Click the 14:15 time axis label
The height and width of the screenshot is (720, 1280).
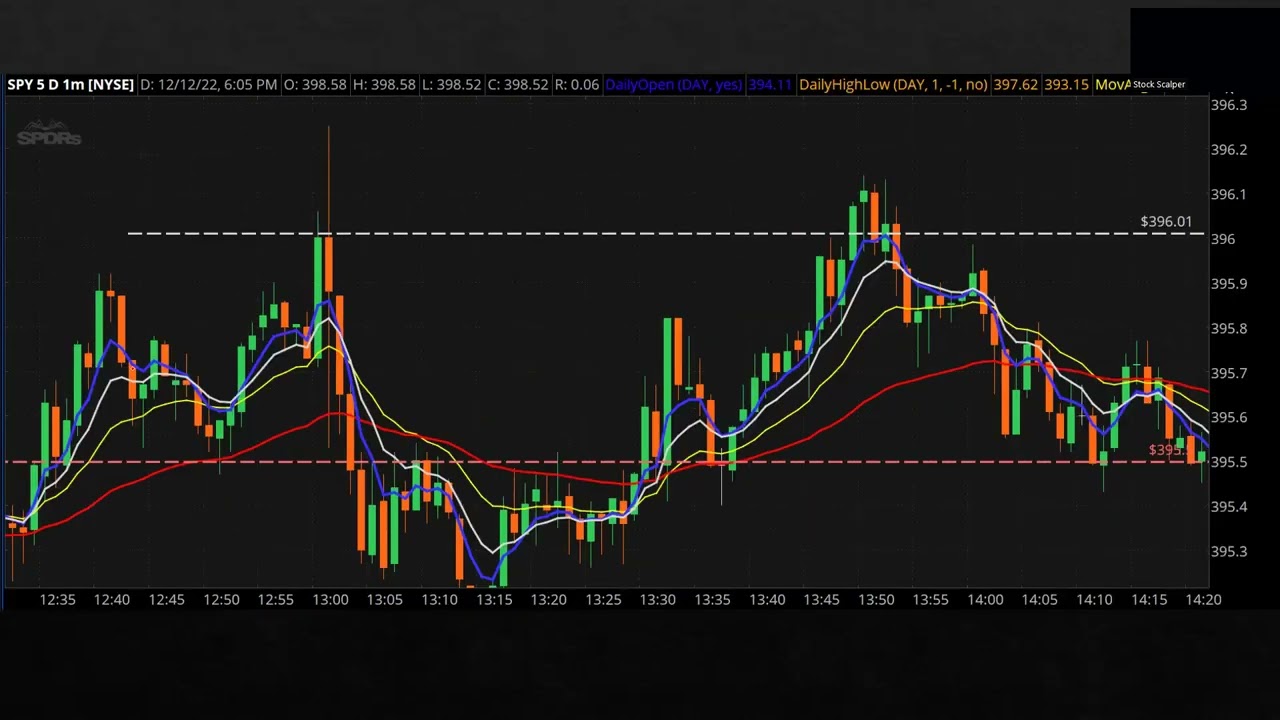click(1149, 600)
